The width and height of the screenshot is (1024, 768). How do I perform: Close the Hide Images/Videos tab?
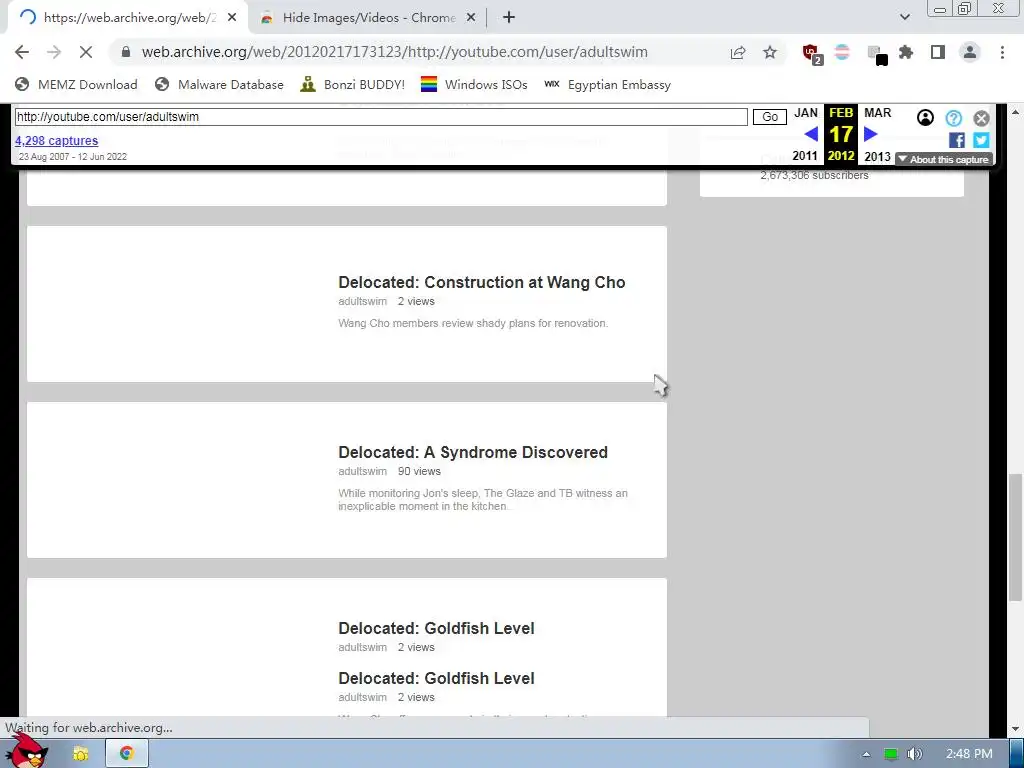tap(471, 18)
